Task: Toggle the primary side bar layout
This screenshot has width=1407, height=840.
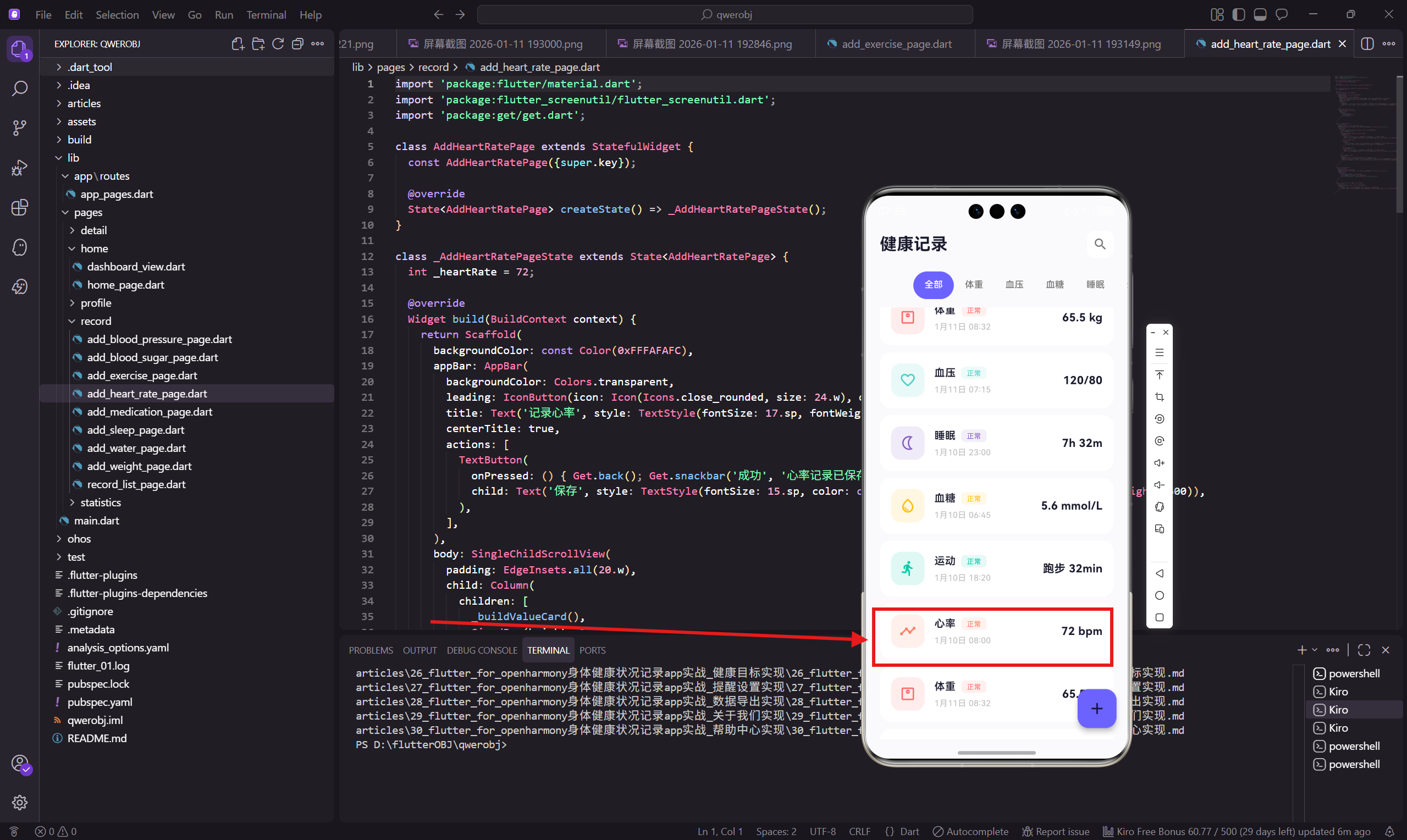Action: [1238, 15]
